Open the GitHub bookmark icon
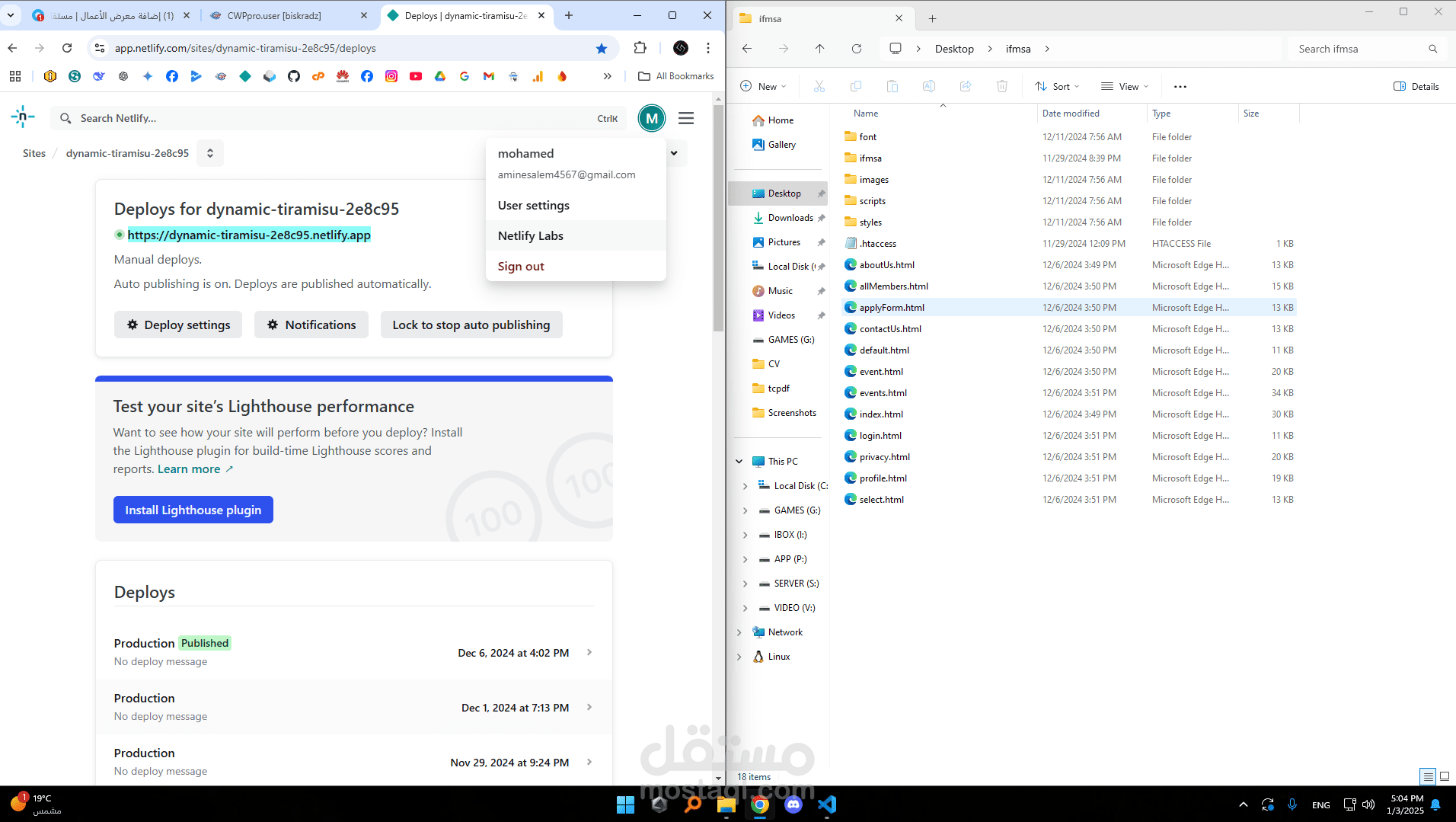Image resolution: width=1456 pixels, height=822 pixels. 294,76
